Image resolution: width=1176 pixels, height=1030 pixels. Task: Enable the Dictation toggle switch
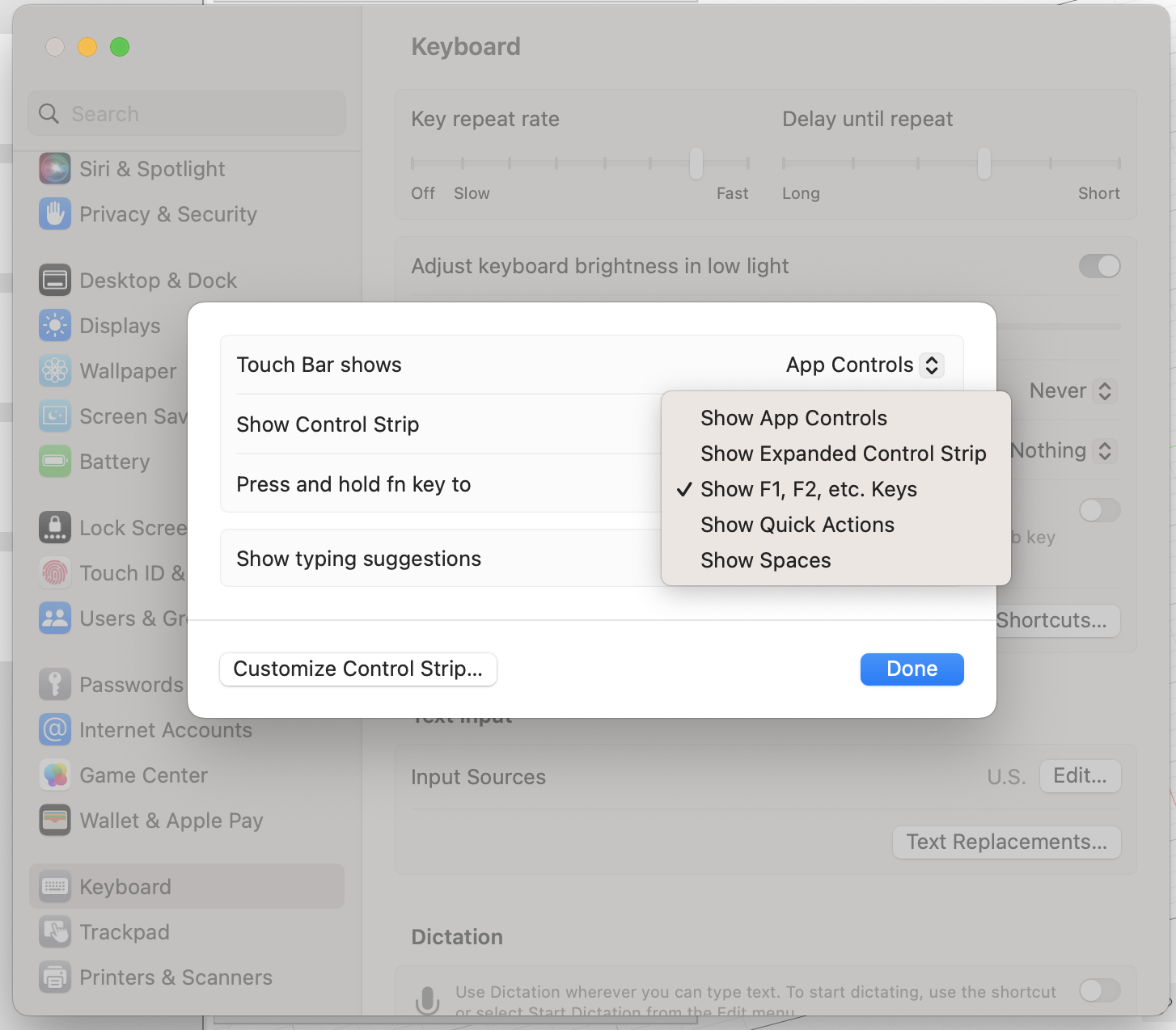pyautogui.click(x=1099, y=990)
